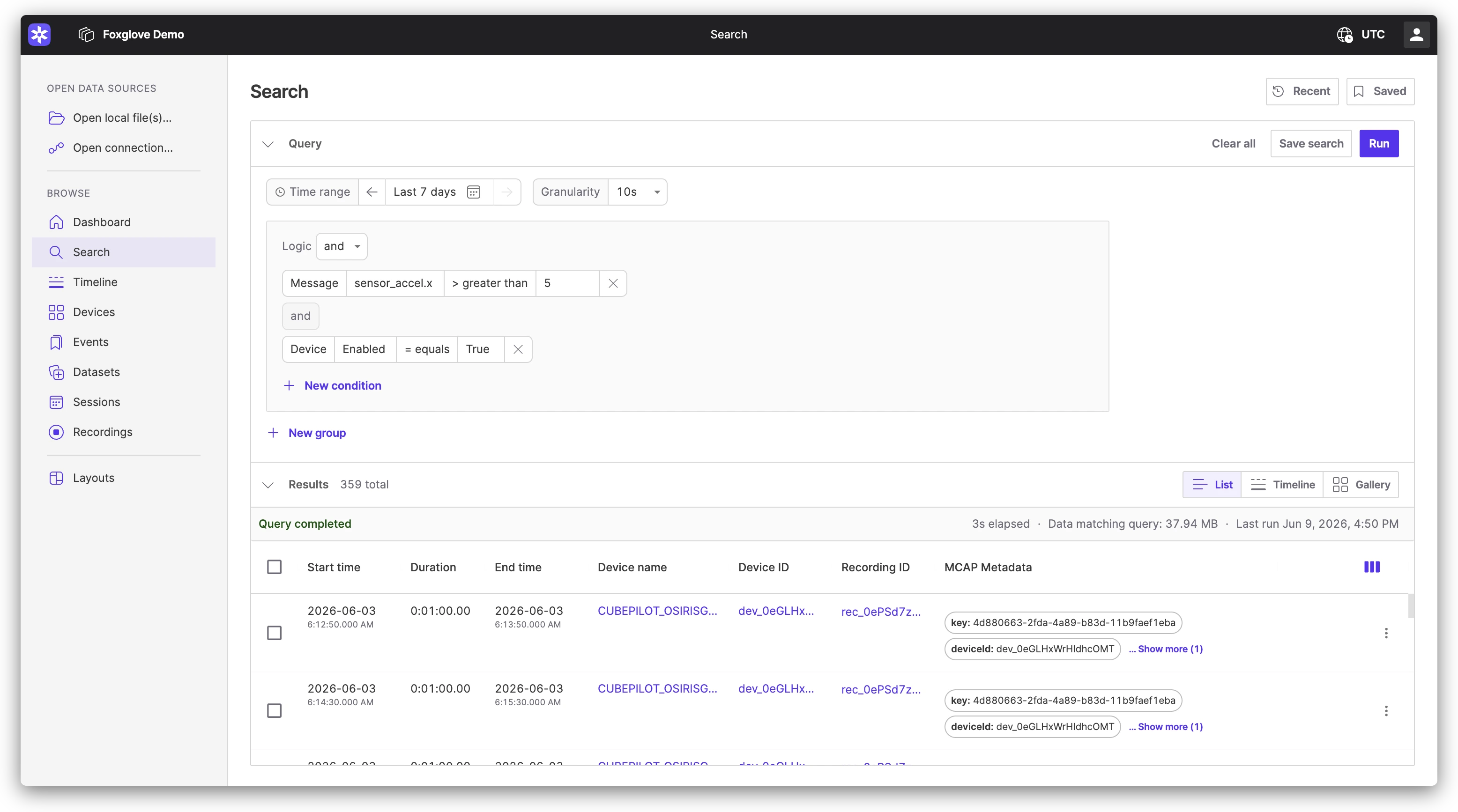Screen dimensions: 1458x812
Task: Remove the sensor_accel.x condition
Action: [x=613, y=283]
